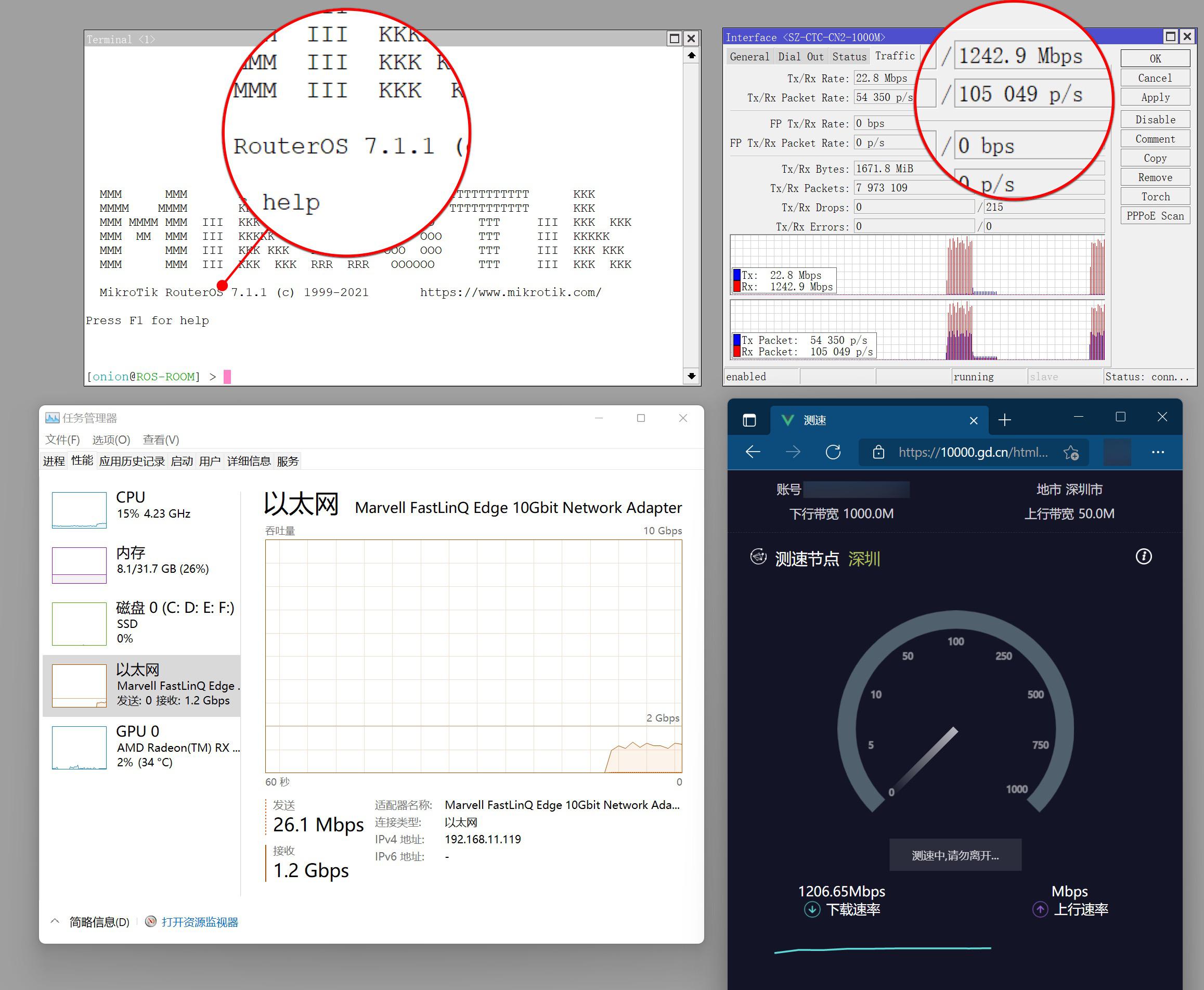Click the browser back arrow
Screen dimensions: 1204x990
pyautogui.click(x=753, y=452)
